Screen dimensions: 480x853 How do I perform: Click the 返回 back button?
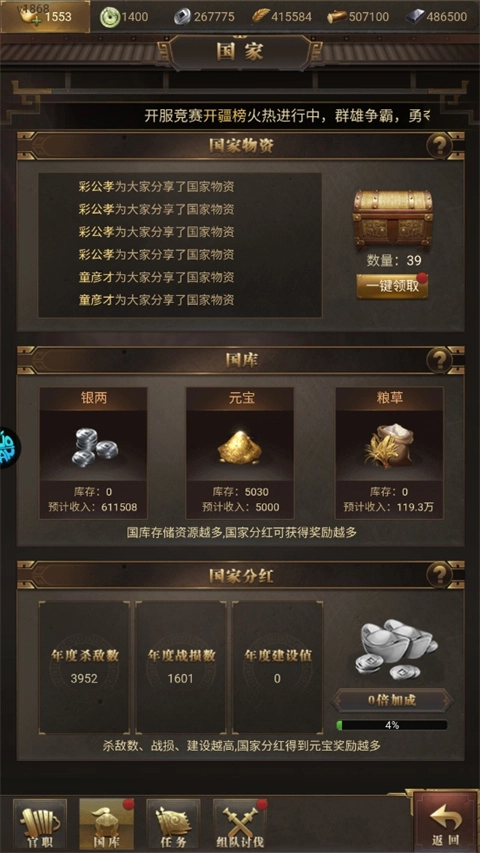pos(446,822)
